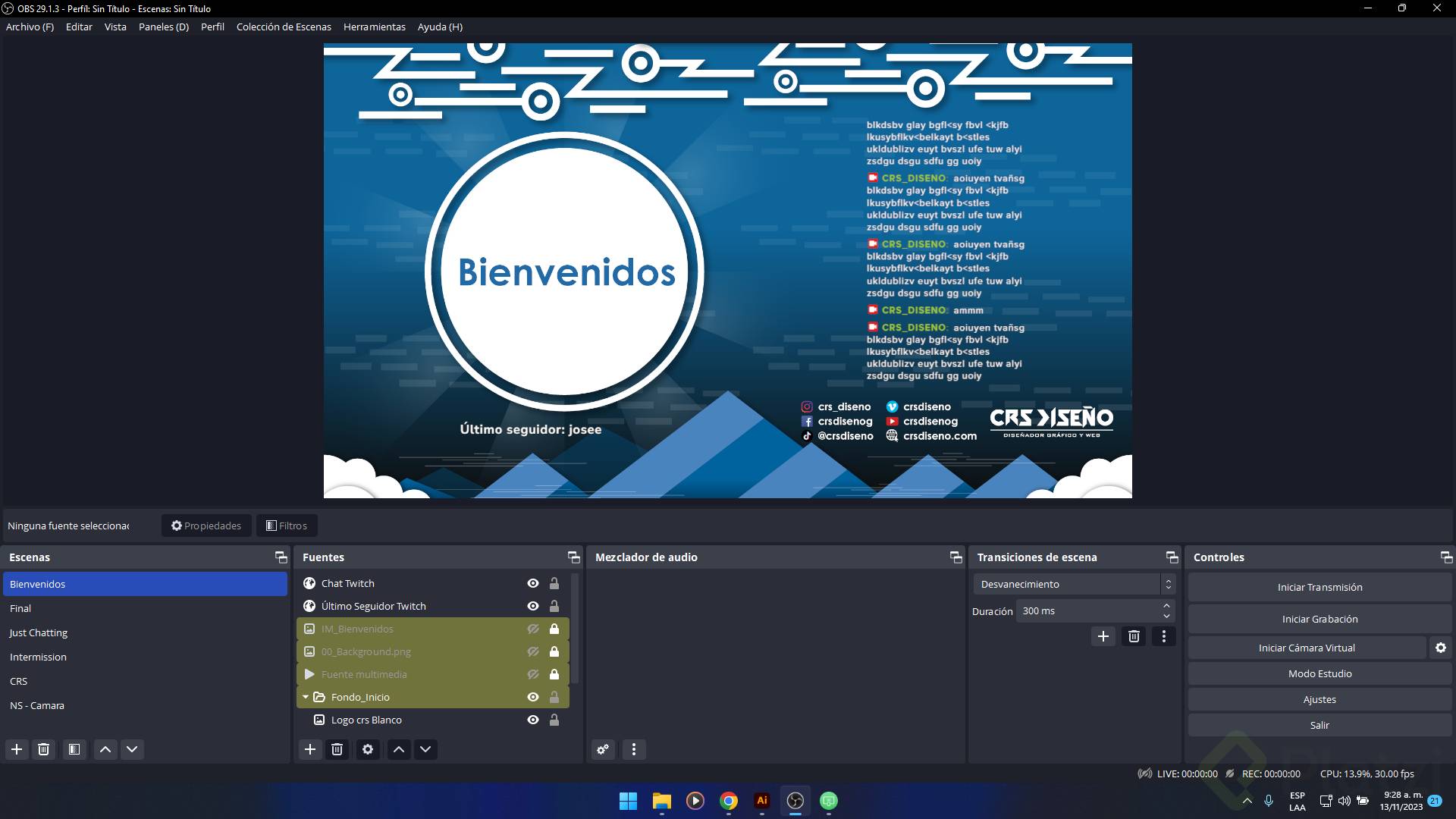This screenshot has height=819, width=1456.
Task: Select the Just Chatting scene
Action: (x=39, y=632)
